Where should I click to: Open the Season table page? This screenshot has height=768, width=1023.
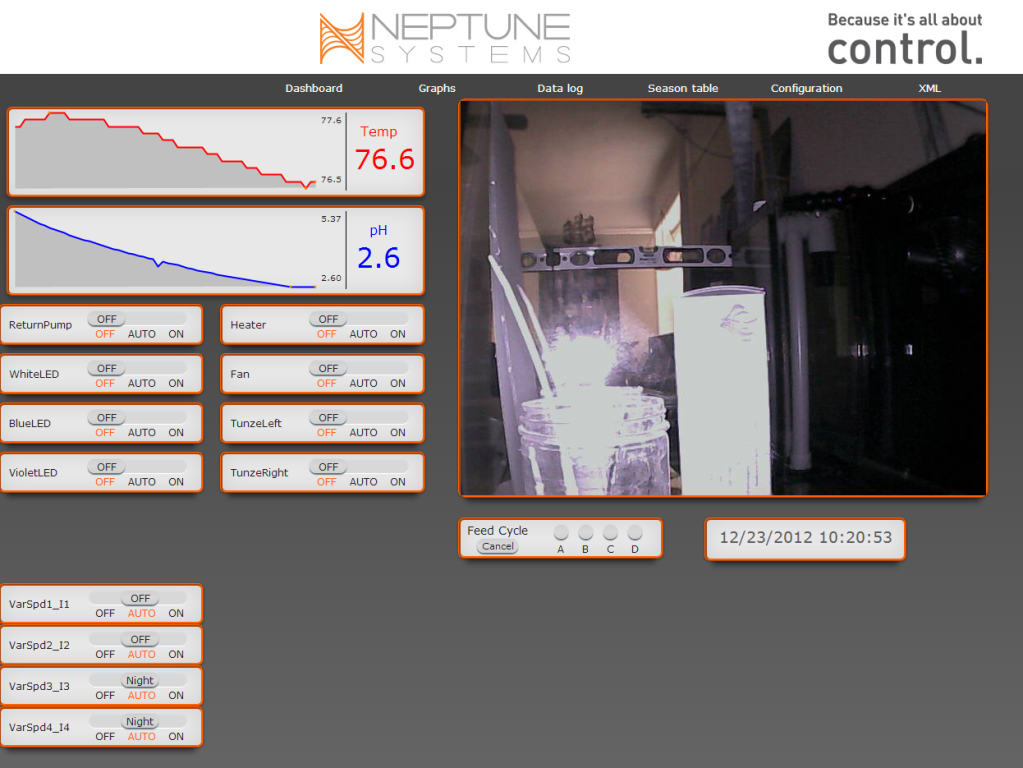[x=682, y=89]
